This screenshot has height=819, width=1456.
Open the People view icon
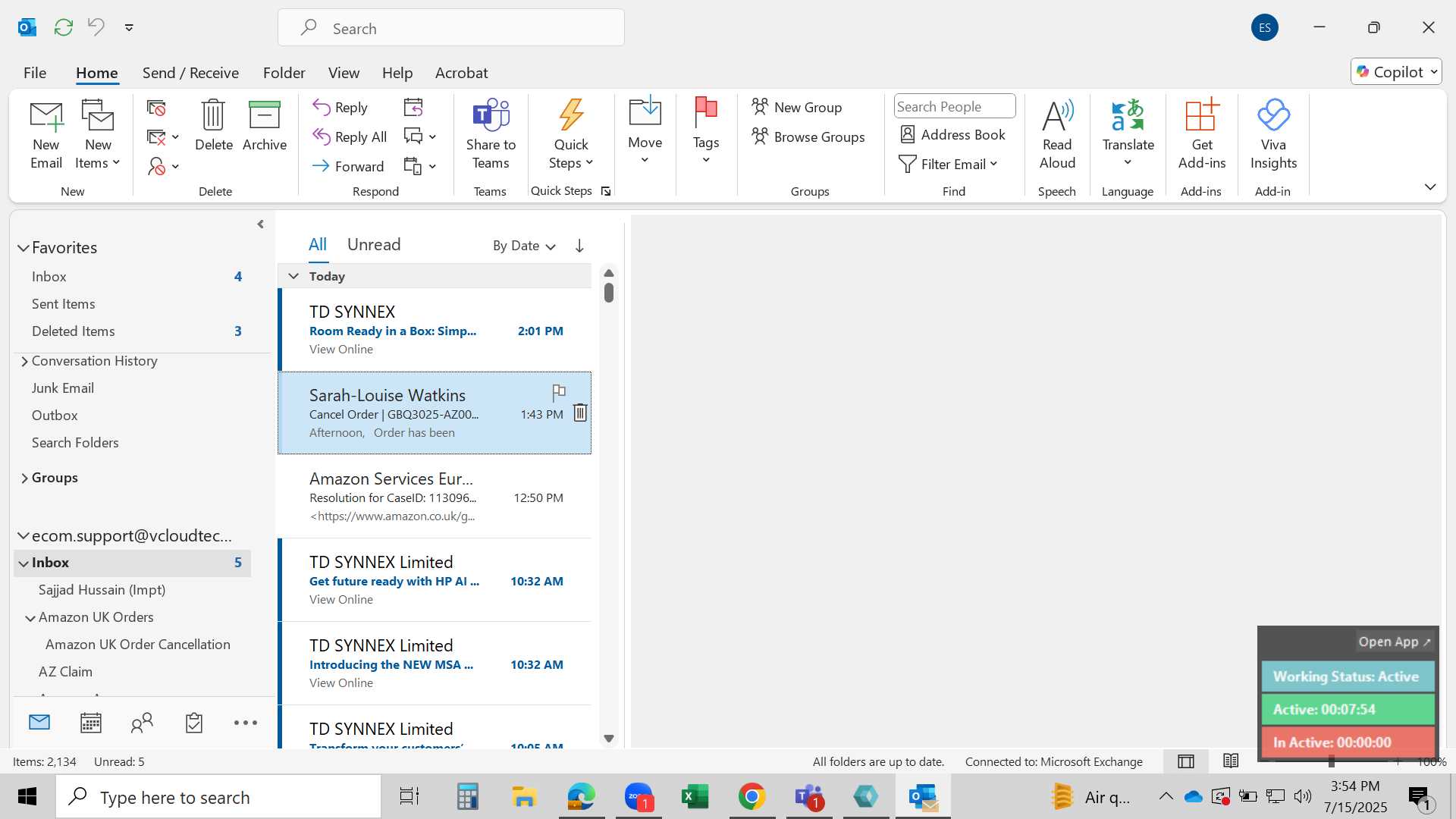click(143, 723)
